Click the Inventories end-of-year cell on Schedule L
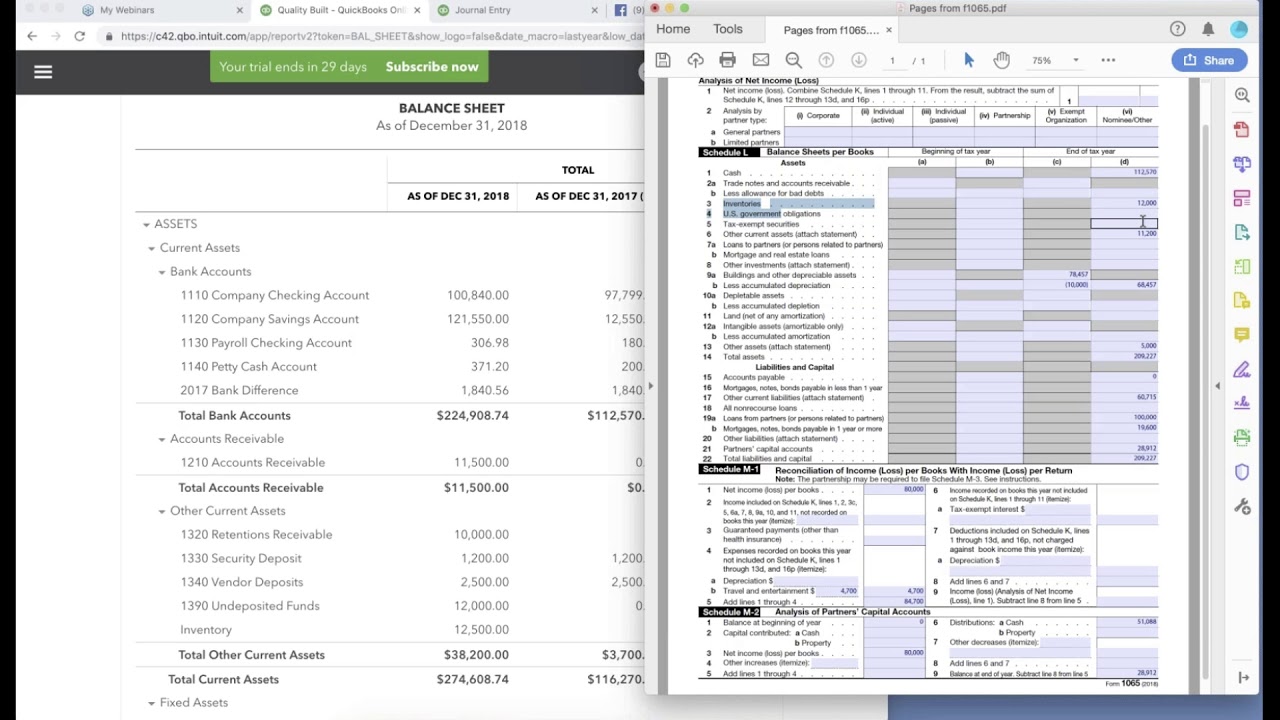The image size is (1280, 720). click(x=1124, y=203)
